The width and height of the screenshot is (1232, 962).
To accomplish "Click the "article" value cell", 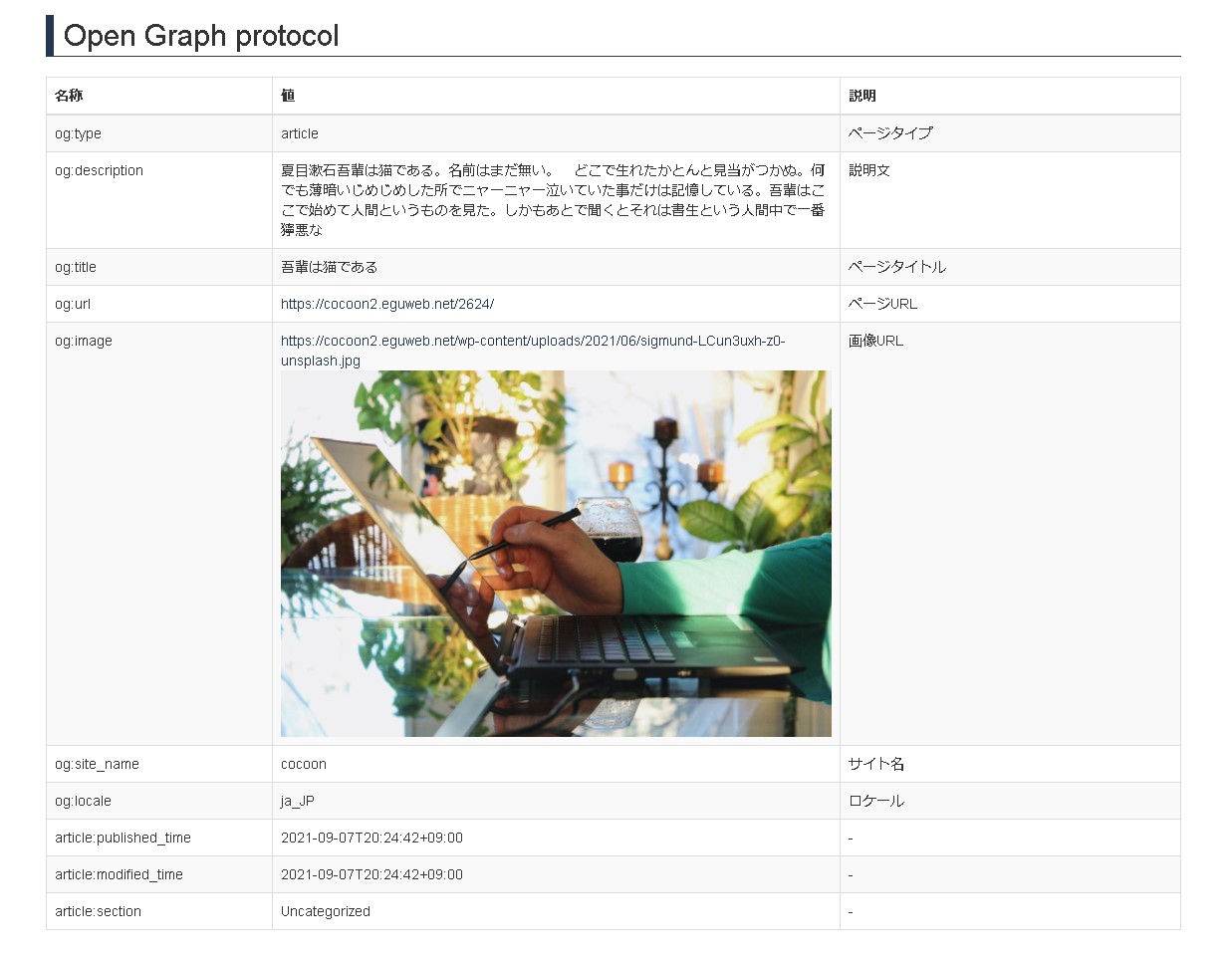I will click(300, 133).
